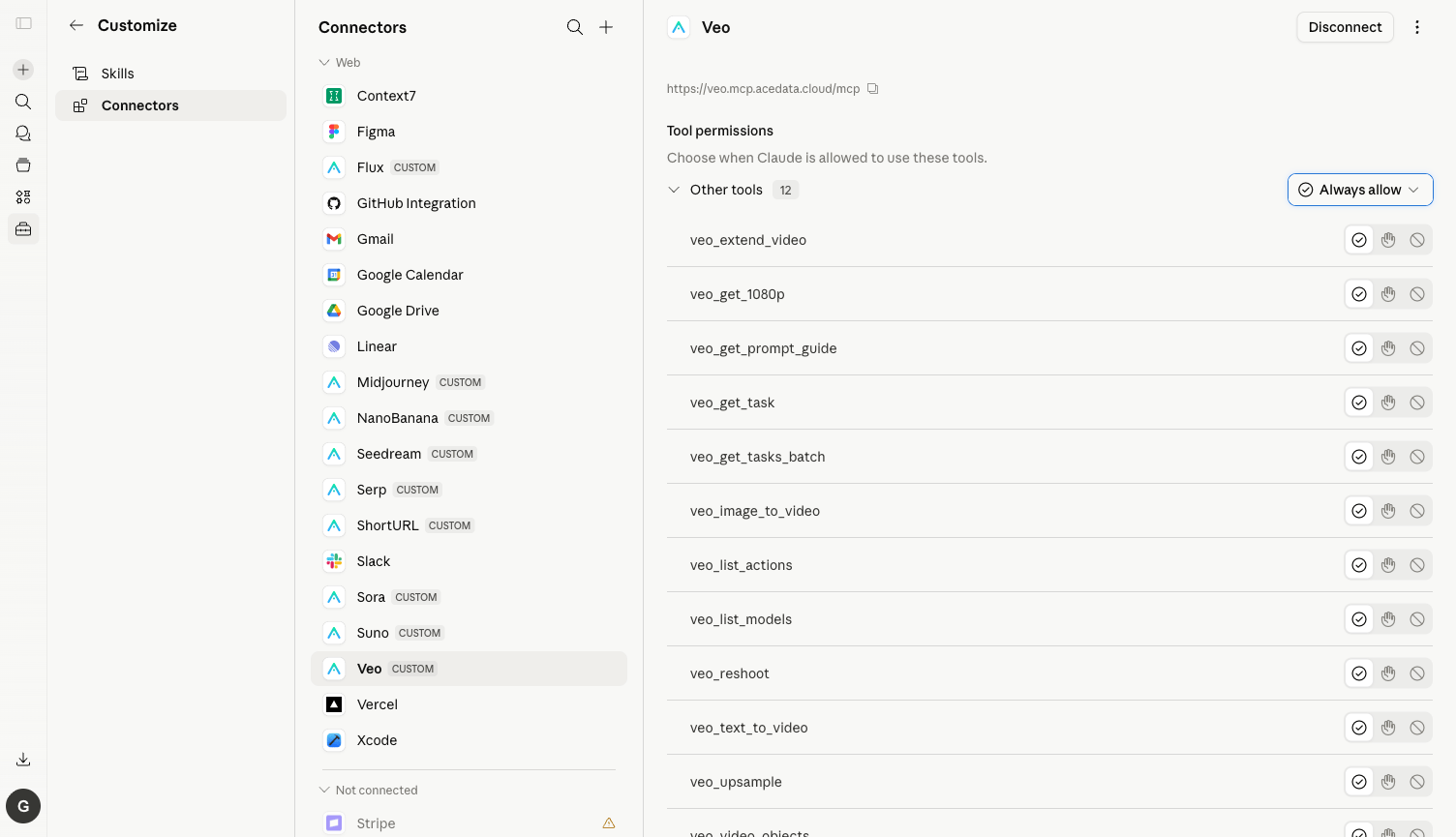Viewport: 1456px width, 837px height.
Task: Block the veo_get_task tool
Action: pyautogui.click(x=1417, y=403)
